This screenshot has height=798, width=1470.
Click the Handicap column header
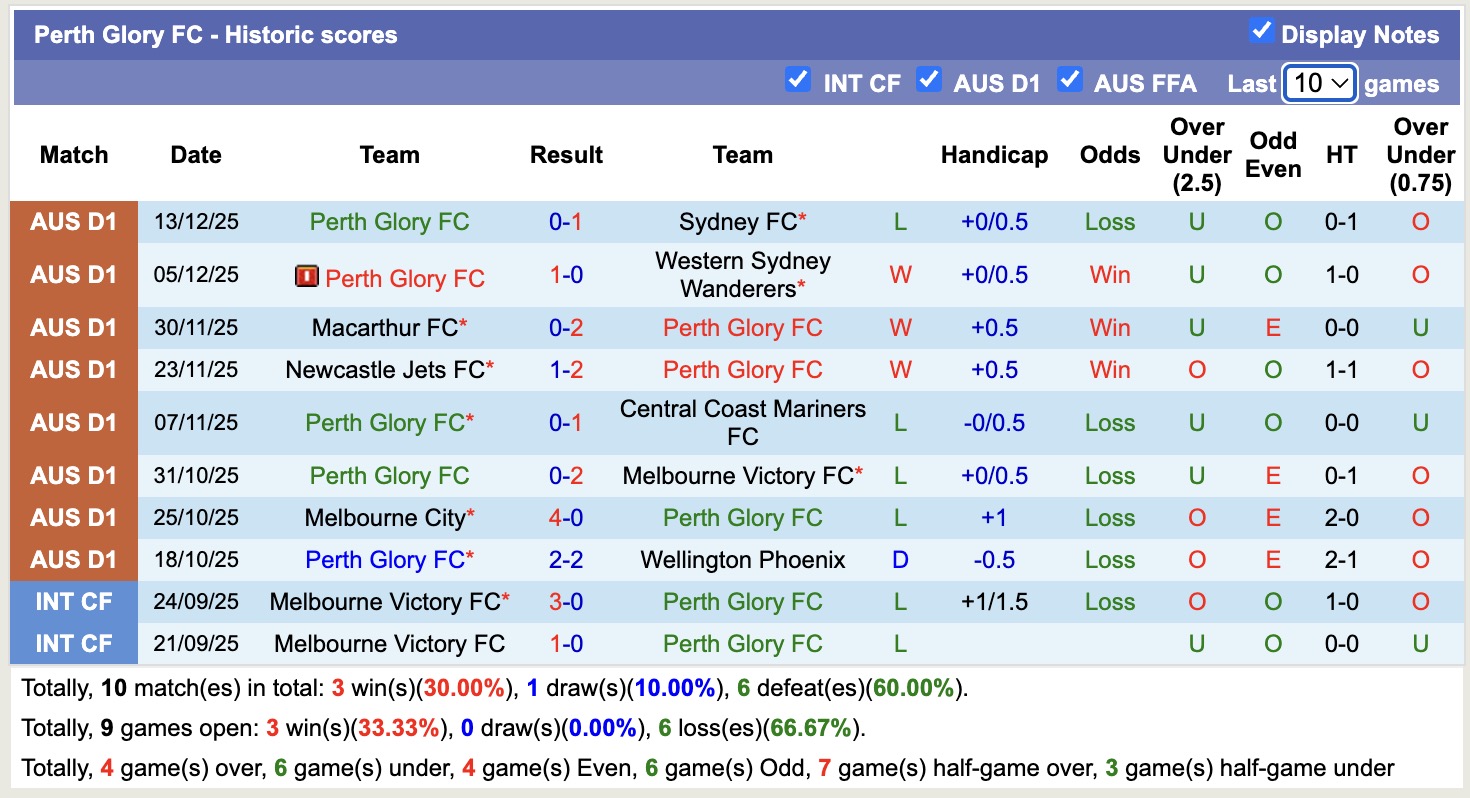993,155
